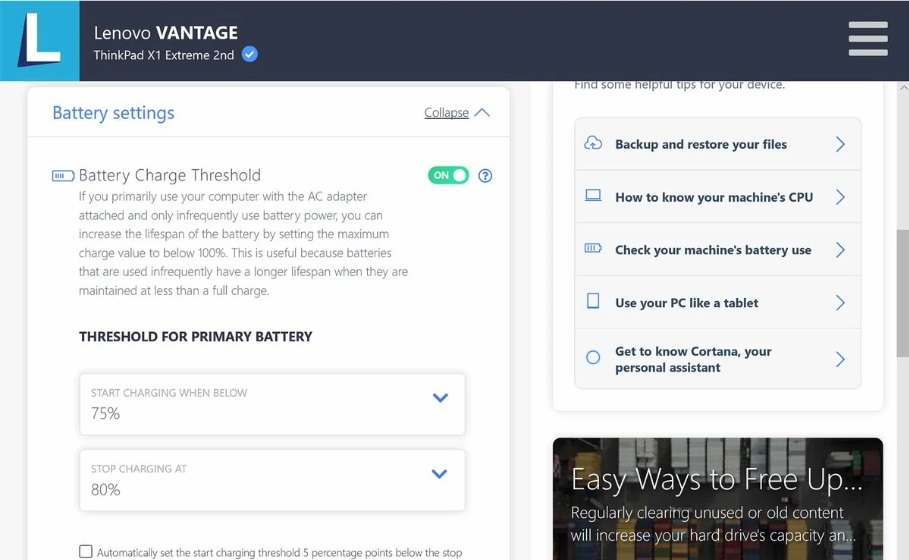
Task: Click the Battery Charge Threshold help icon
Action: 485,176
